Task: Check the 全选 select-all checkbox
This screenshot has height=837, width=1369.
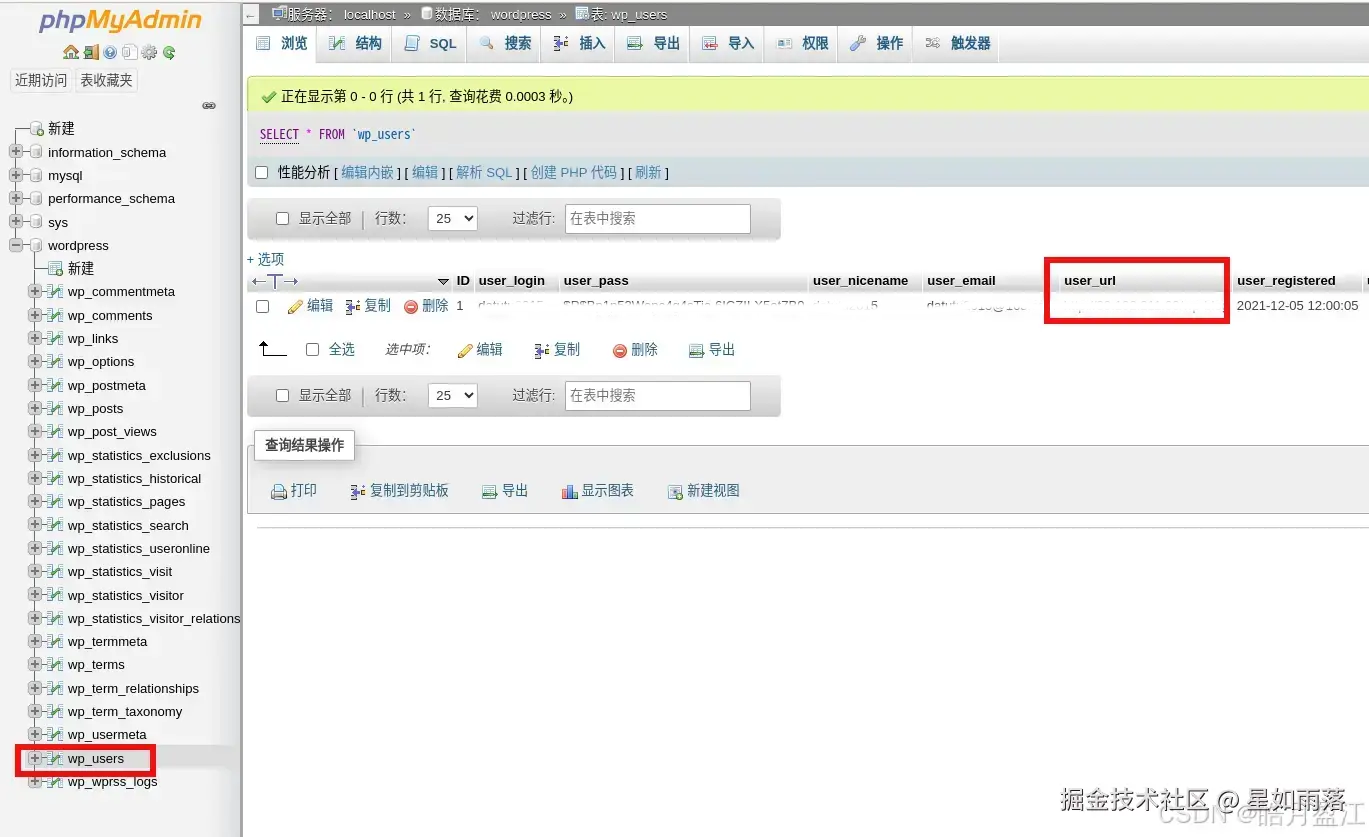Action: 312,349
